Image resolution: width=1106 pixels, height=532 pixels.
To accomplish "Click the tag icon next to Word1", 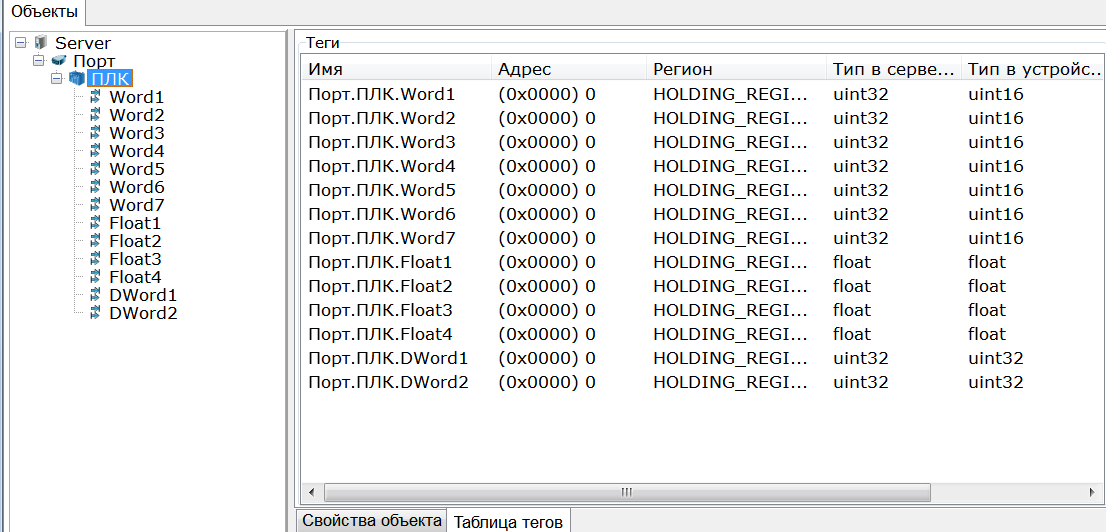I will click(95, 97).
